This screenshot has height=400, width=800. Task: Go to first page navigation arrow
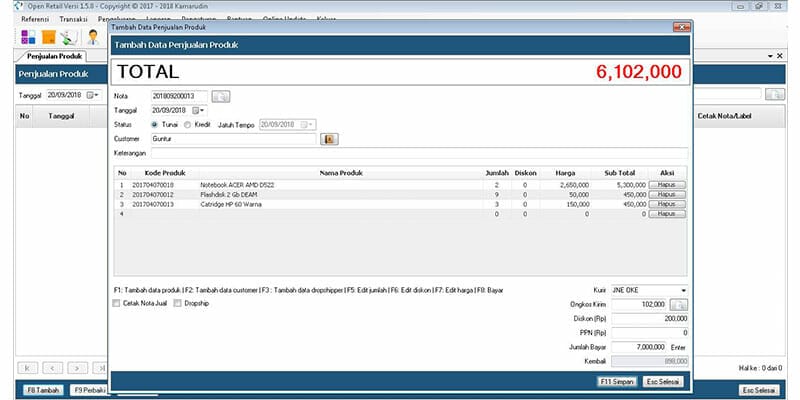coord(26,368)
